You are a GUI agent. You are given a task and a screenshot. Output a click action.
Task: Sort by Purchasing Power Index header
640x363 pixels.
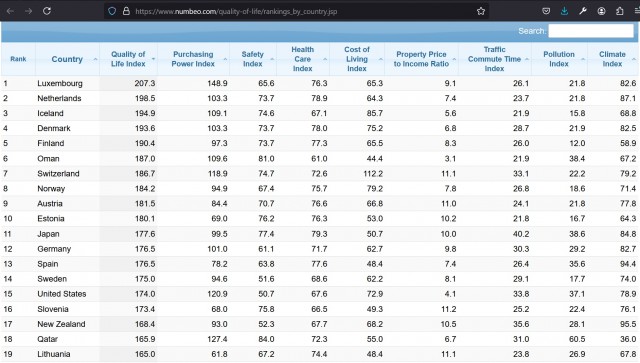coord(193,59)
